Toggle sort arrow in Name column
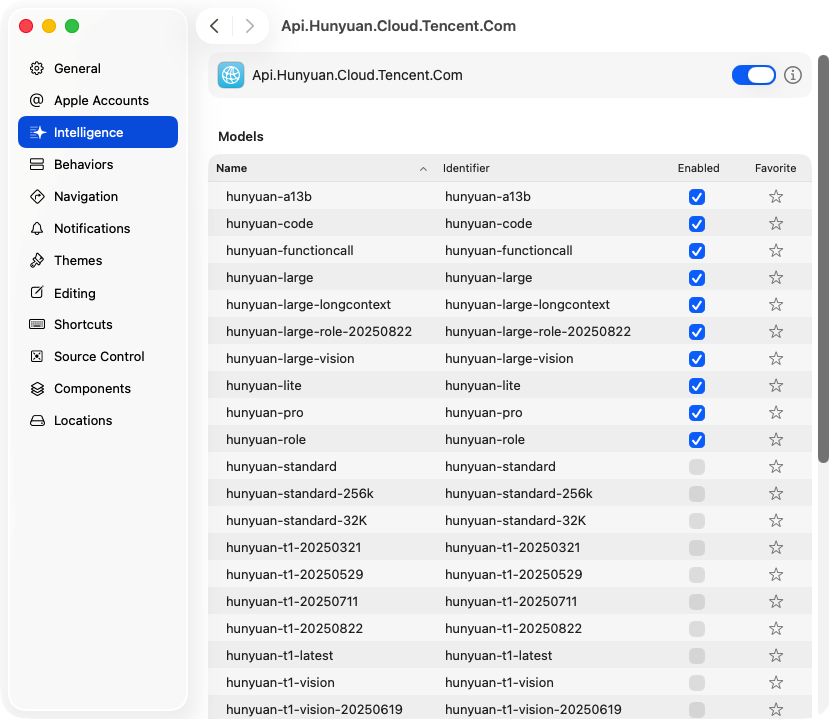The width and height of the screenshot is (832, 719). (x=423, y=169)
